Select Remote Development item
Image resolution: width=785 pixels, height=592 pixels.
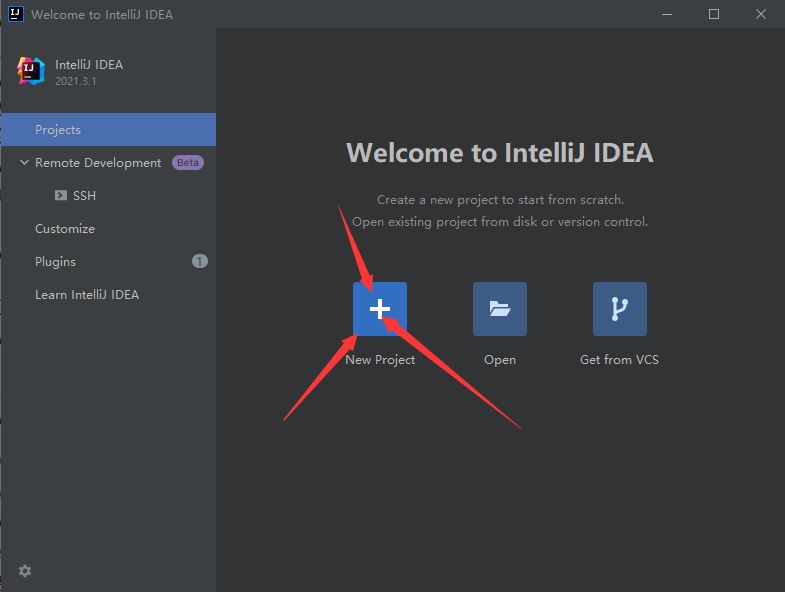click(x=109, y=163)
